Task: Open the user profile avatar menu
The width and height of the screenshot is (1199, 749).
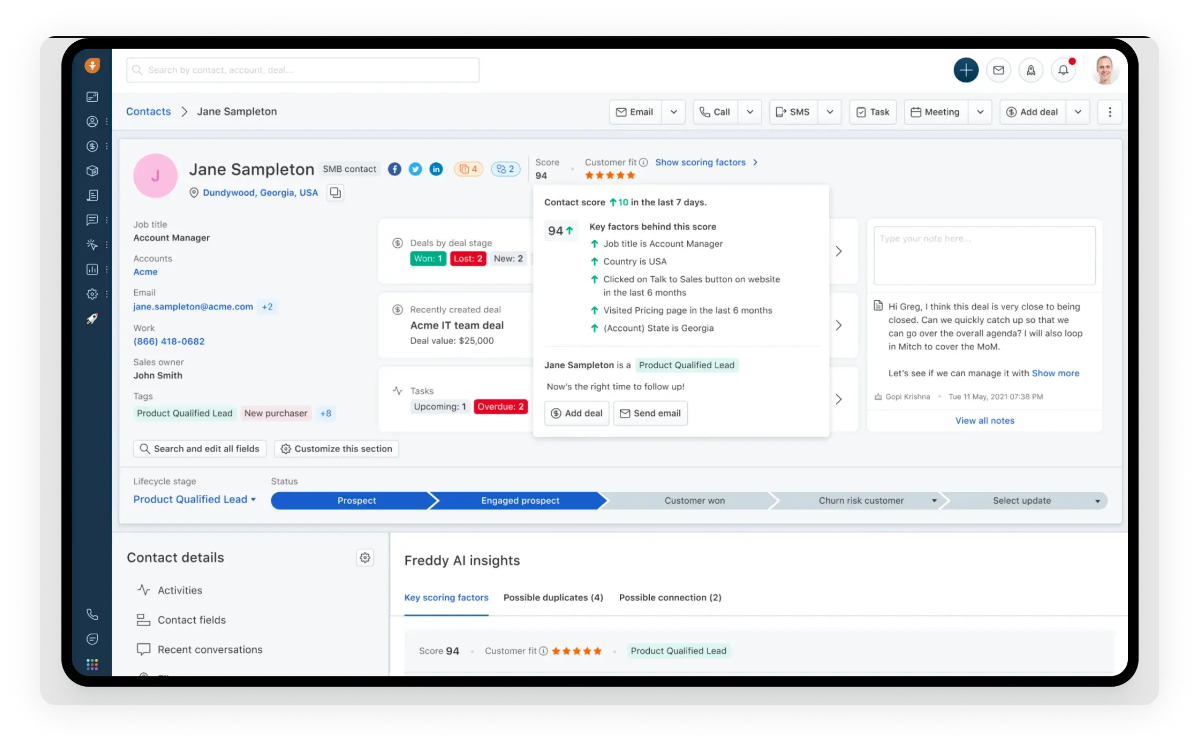Action: click(1104, 70)
